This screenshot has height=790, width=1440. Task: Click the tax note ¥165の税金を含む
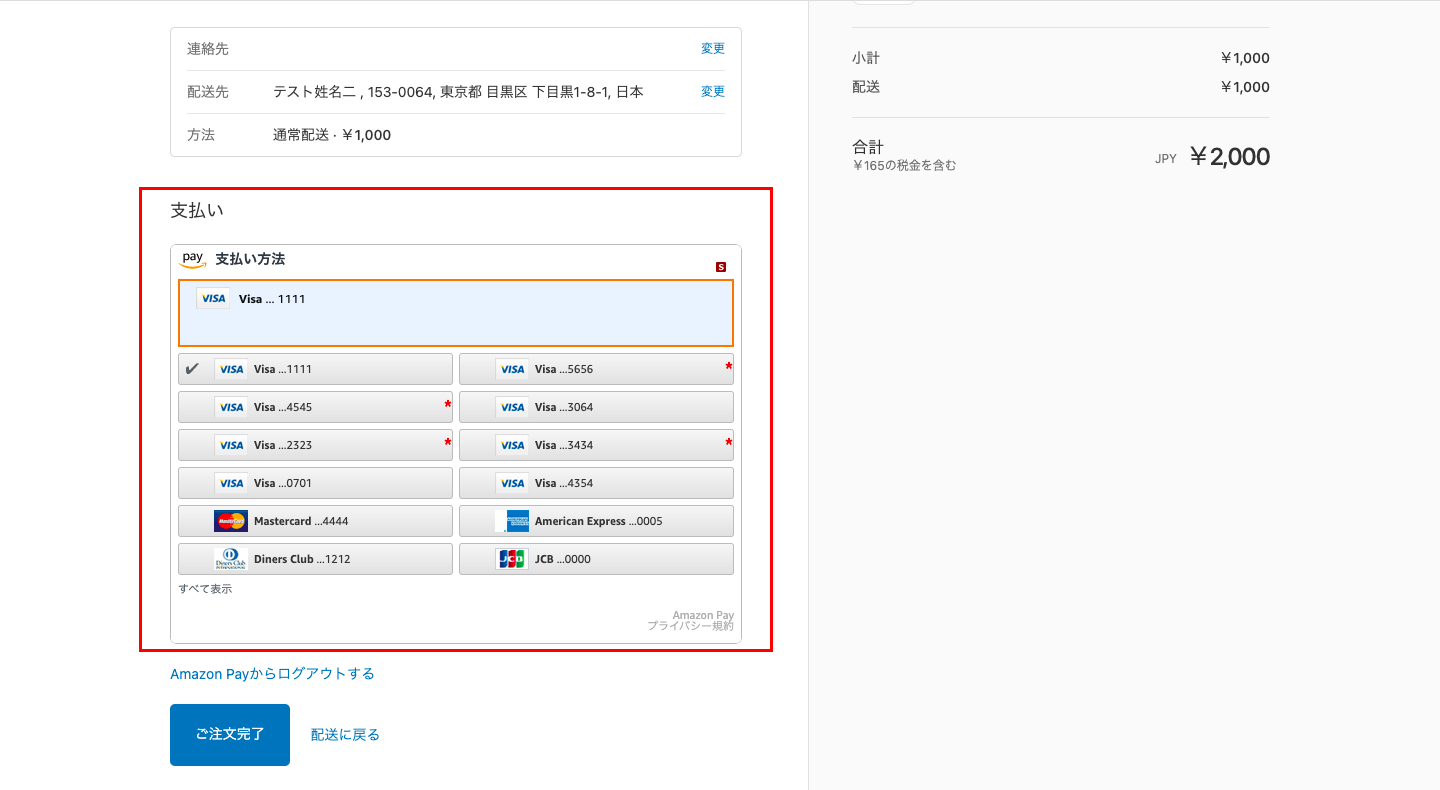(x=904, y=166)
